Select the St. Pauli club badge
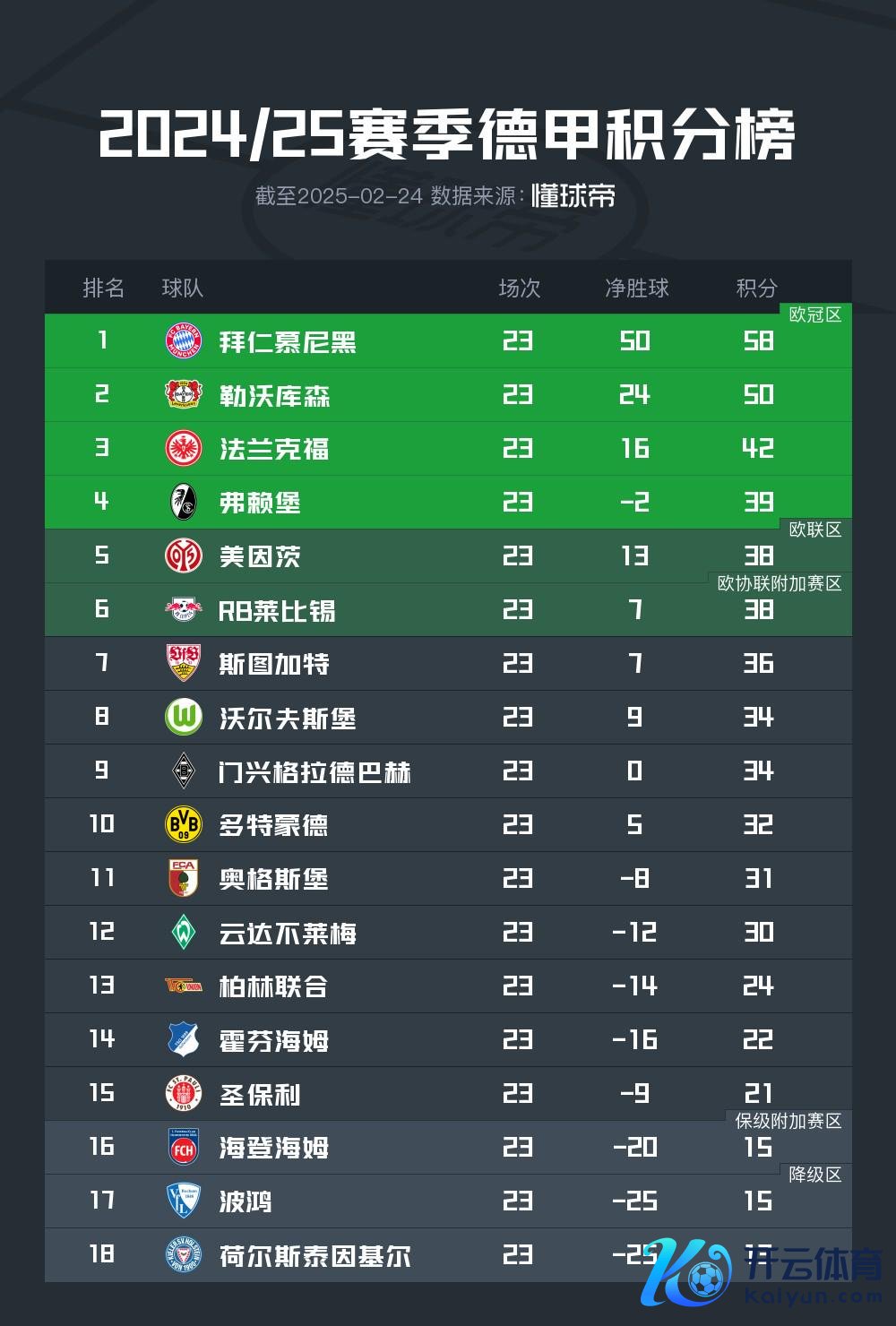Screen dimensions: 896x1326 point(184,1093)
